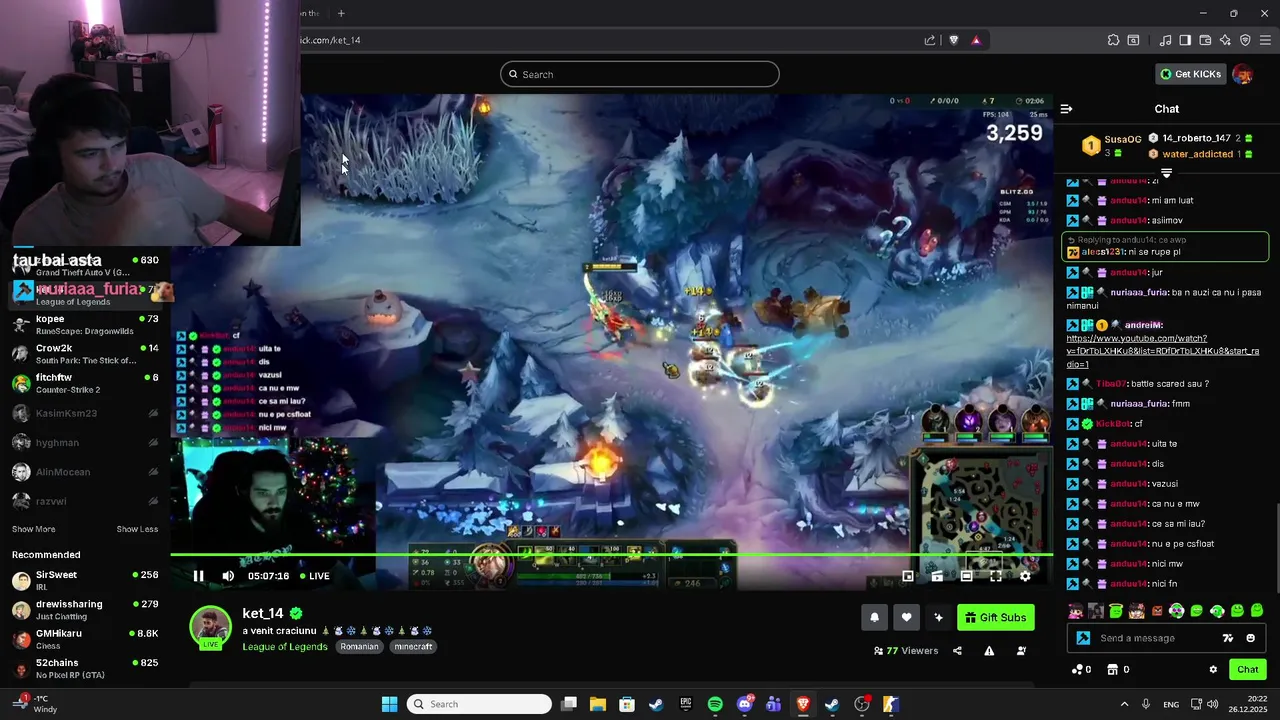The image size is (1280, 720).
Task: Collapse followed list with Show Less
Action: tap(137, 529)
